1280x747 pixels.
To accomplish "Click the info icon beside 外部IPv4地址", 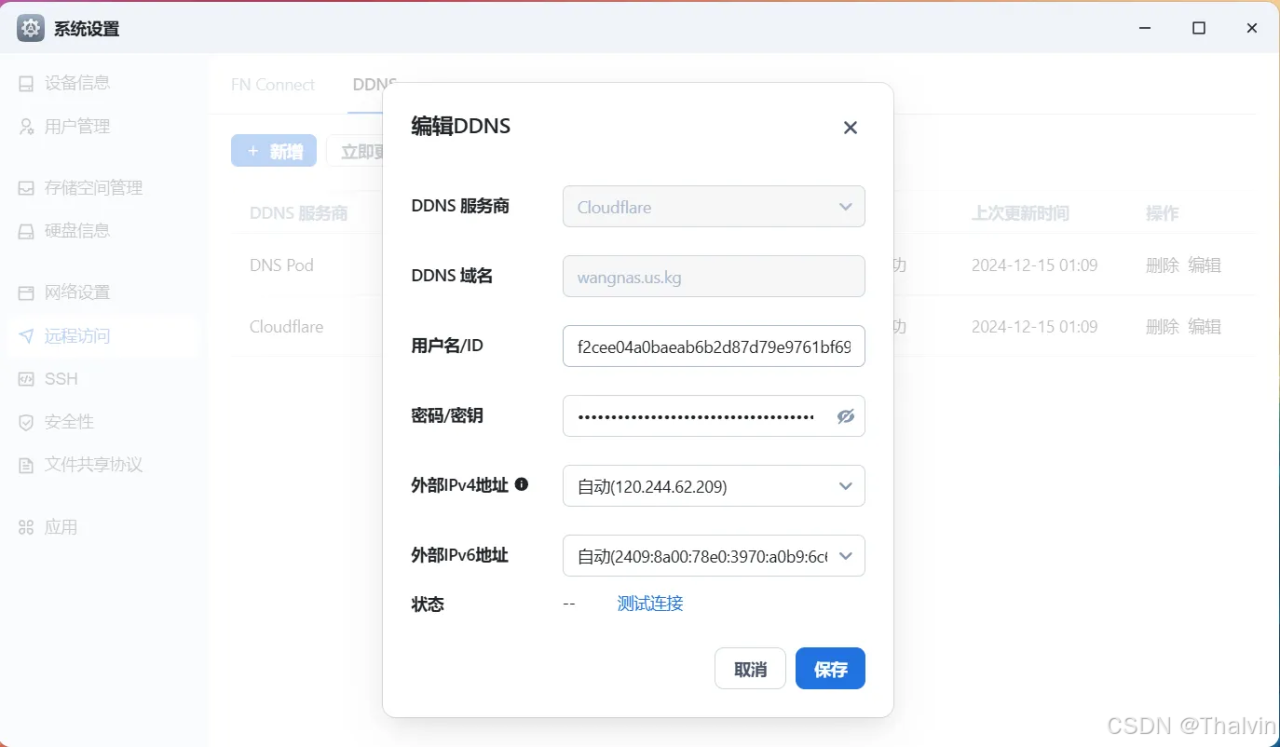I will (x=521, y=485).
